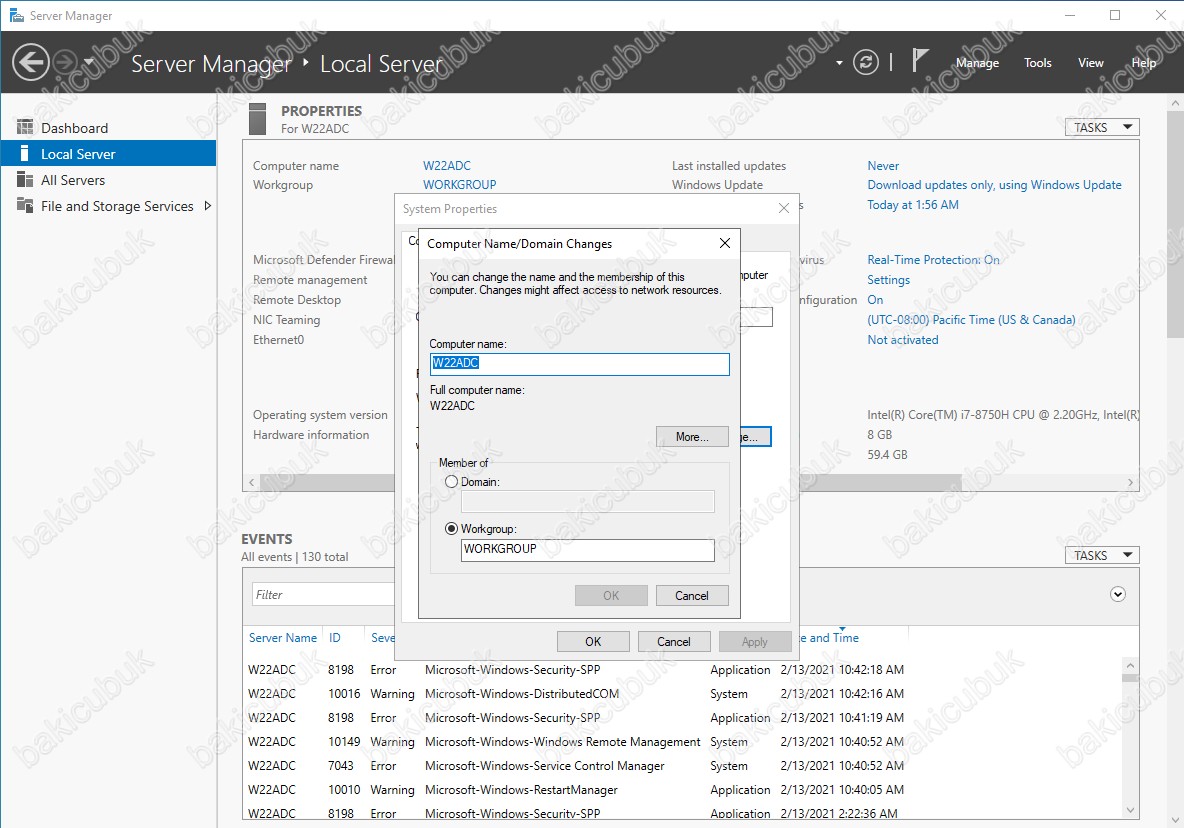
Task: Click W22ADC computer name link
Action: click(446, 165)
